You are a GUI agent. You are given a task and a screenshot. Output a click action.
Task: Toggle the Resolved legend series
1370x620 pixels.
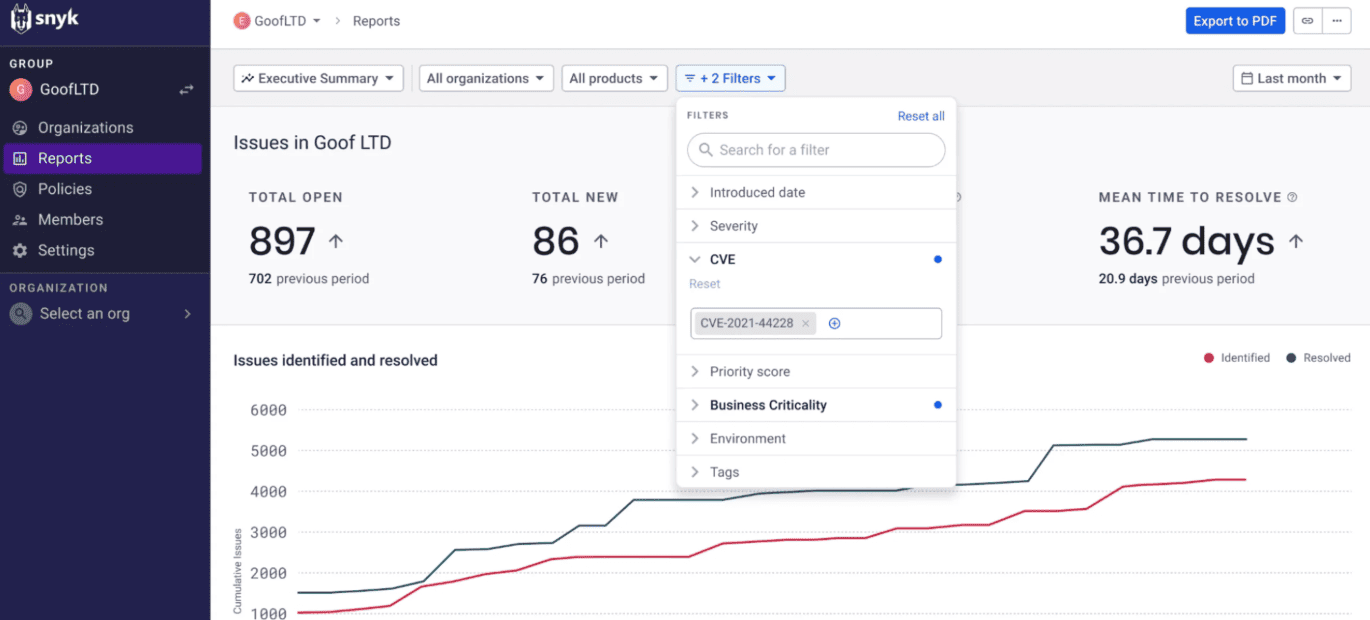(1318, 358)
